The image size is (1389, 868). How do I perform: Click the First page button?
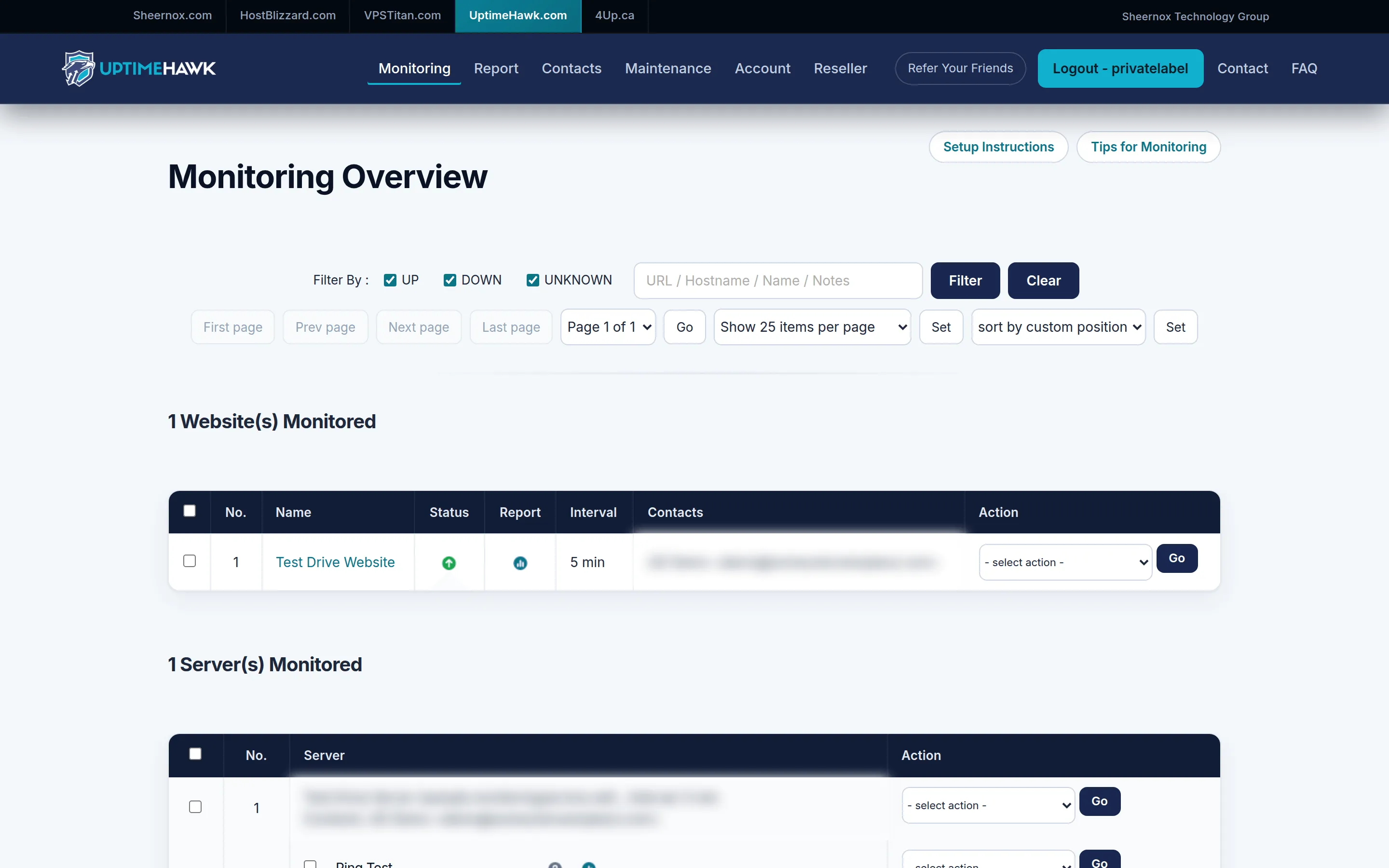233,327
